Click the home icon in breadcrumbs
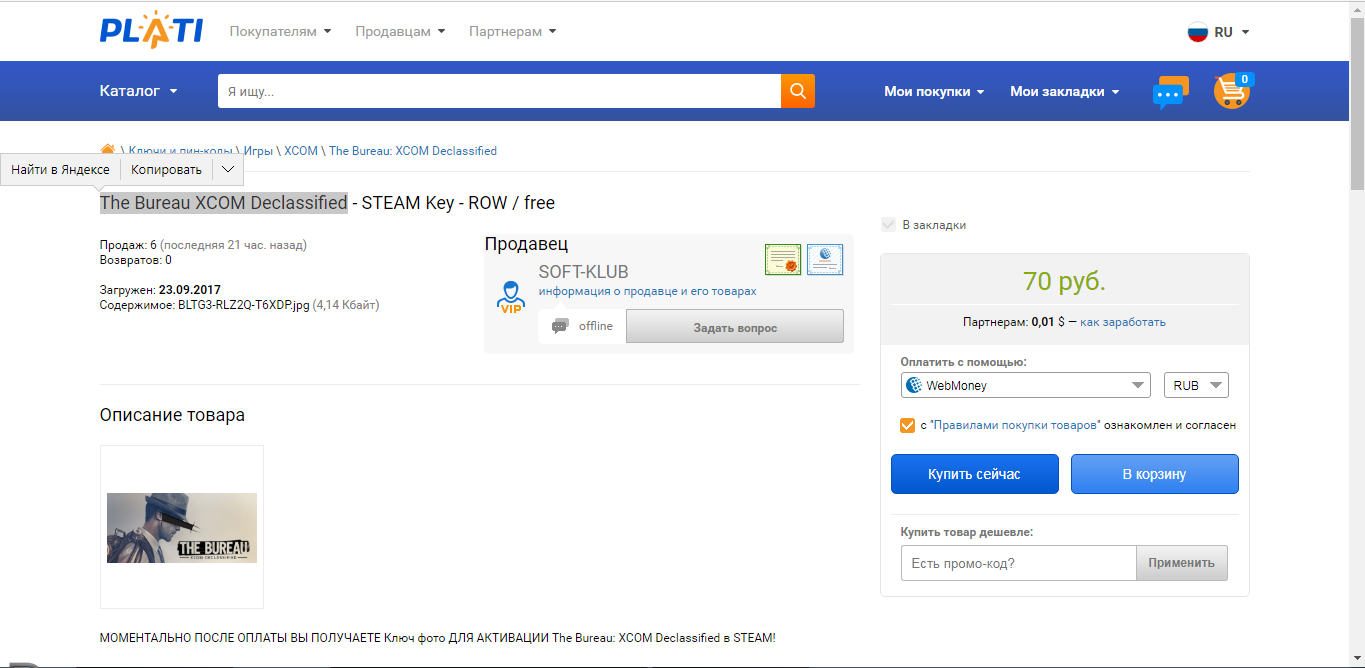The height and width of the screenshot is (668, 1365). point(108,150)
